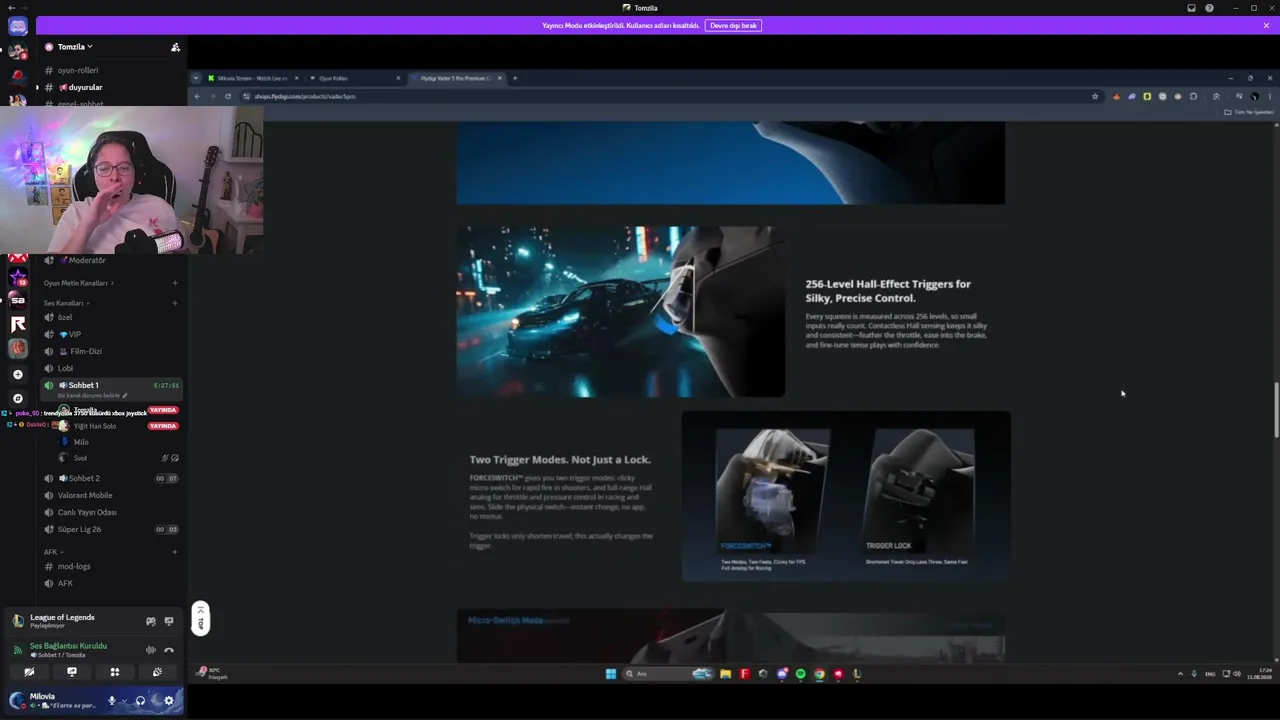Open the discover servers compass icon
Viewport: 1280px width, 720px height.
click(x=18, y=398)
